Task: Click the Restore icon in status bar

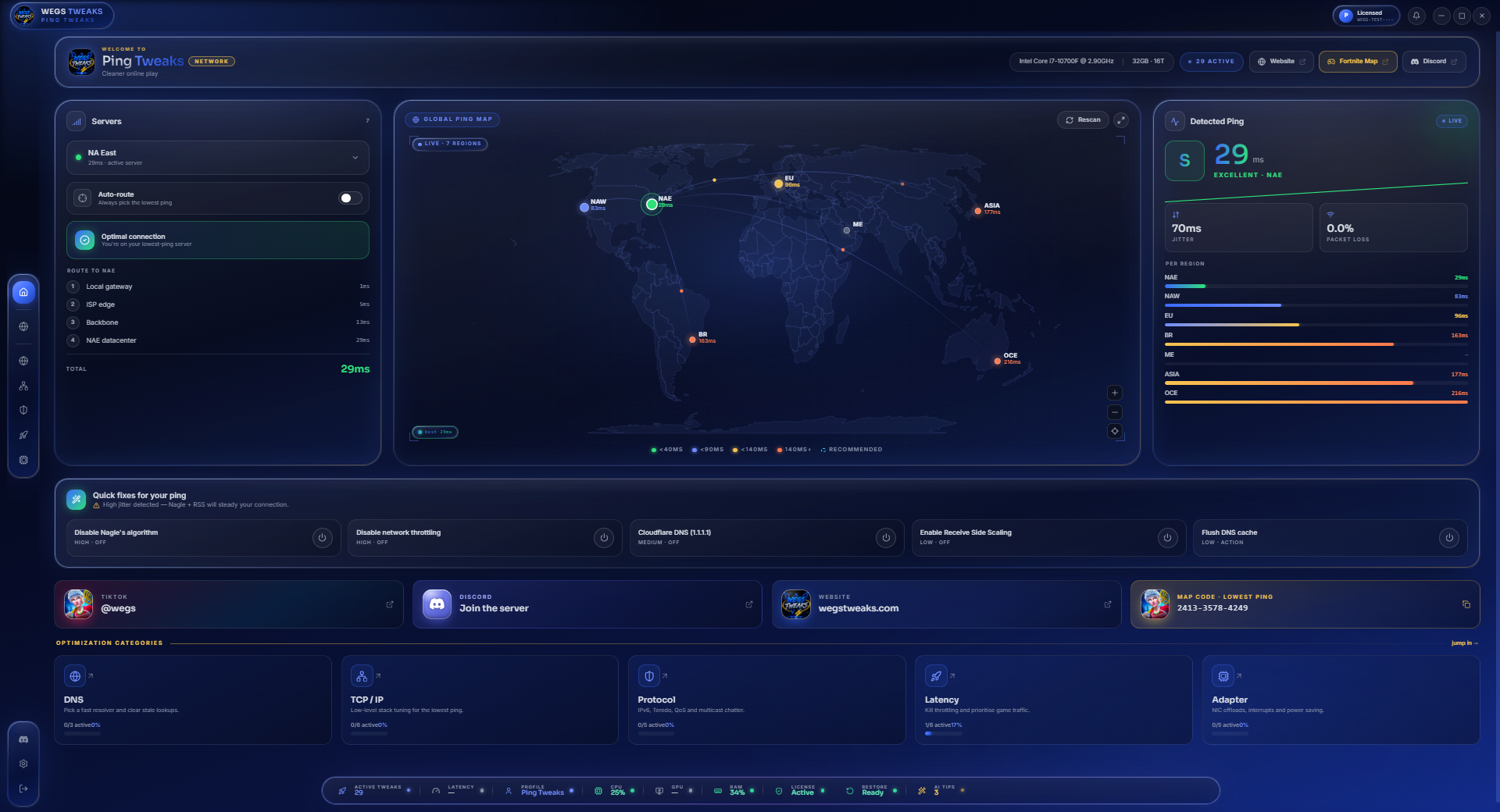Action: tap(850, 790)
